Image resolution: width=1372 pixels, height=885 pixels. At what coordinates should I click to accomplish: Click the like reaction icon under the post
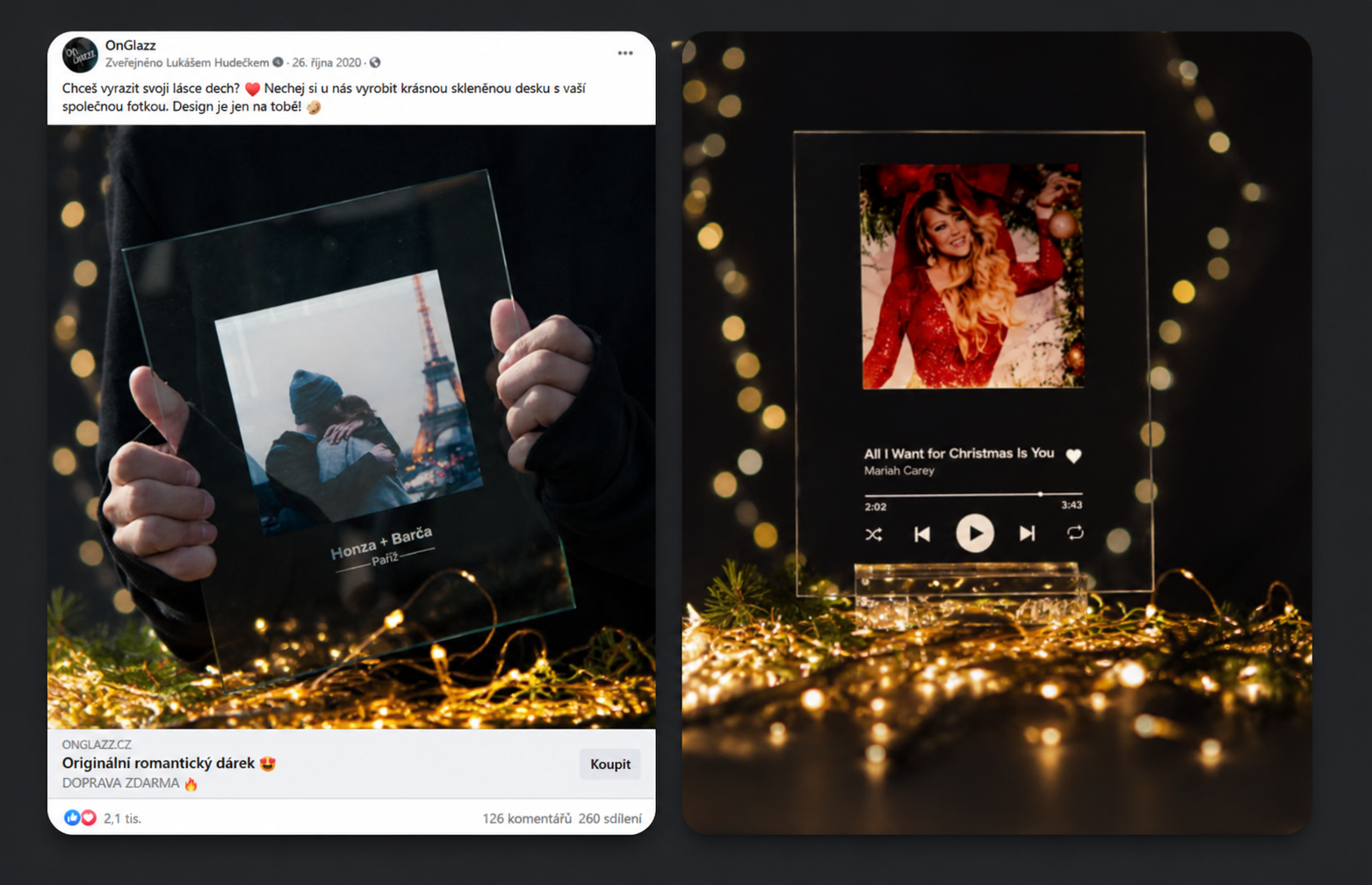click(x=72, y=818)
